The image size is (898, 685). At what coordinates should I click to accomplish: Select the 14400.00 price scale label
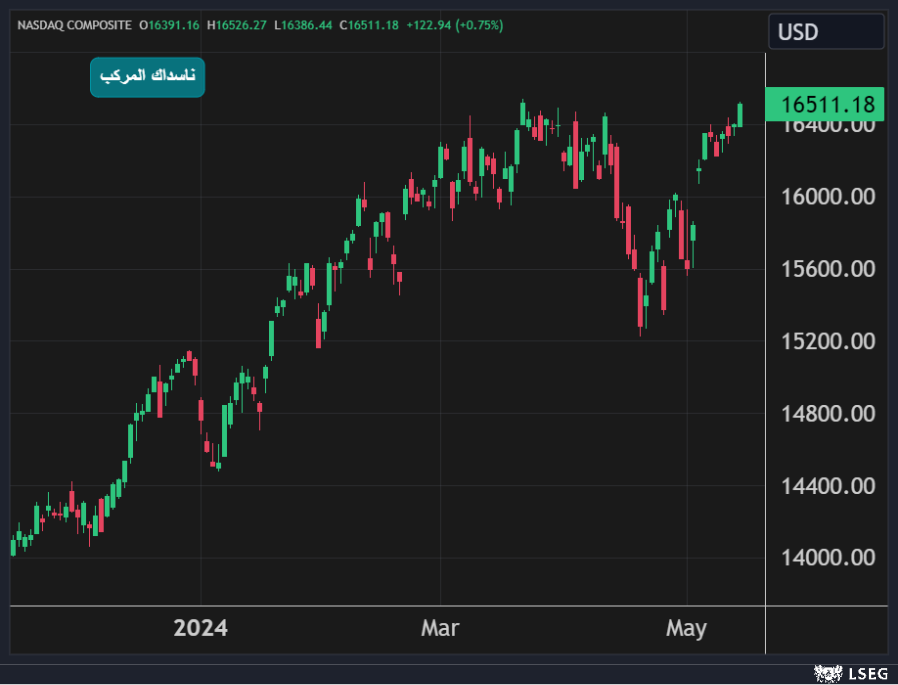[x=828, y=486]
